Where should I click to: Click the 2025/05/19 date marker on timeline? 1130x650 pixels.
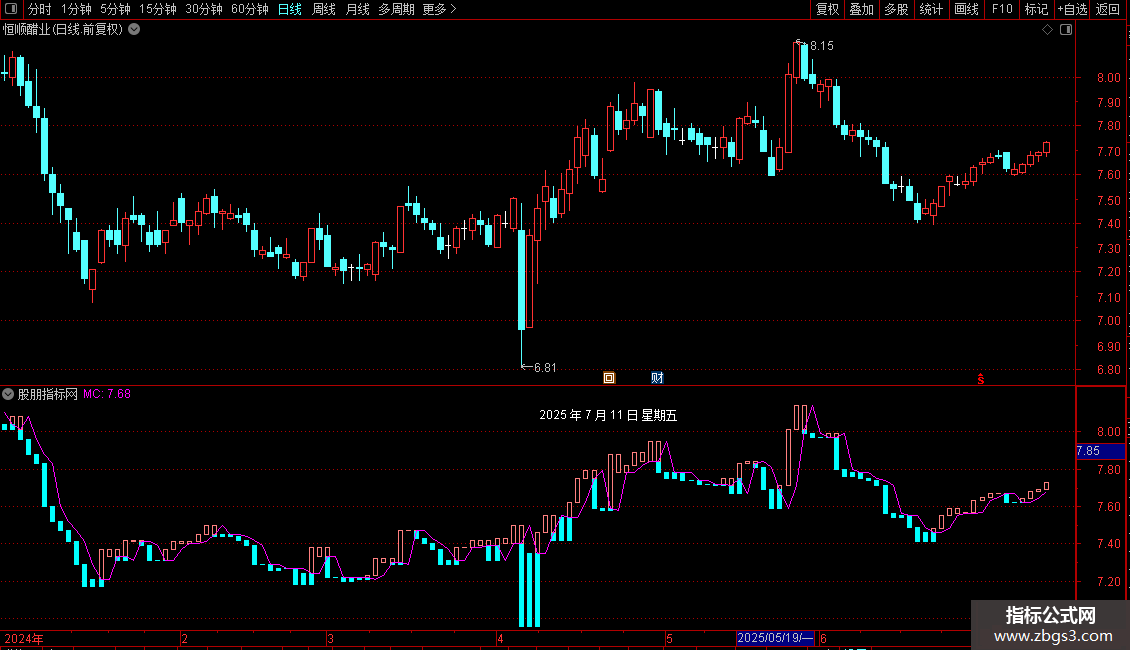pyautogui.click(x=775, y=638)
